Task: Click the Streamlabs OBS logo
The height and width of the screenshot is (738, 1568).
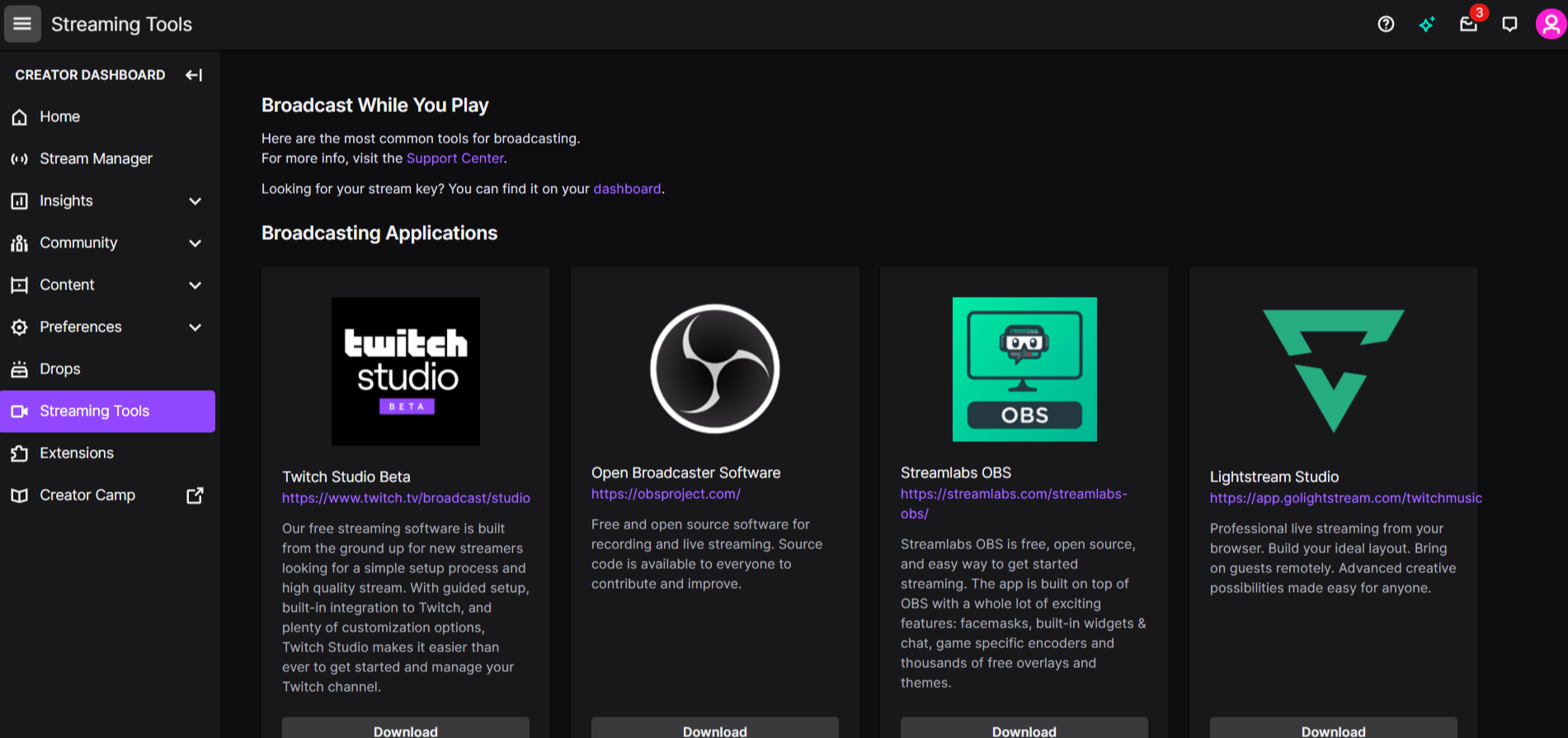Action: pos(1024,369)
